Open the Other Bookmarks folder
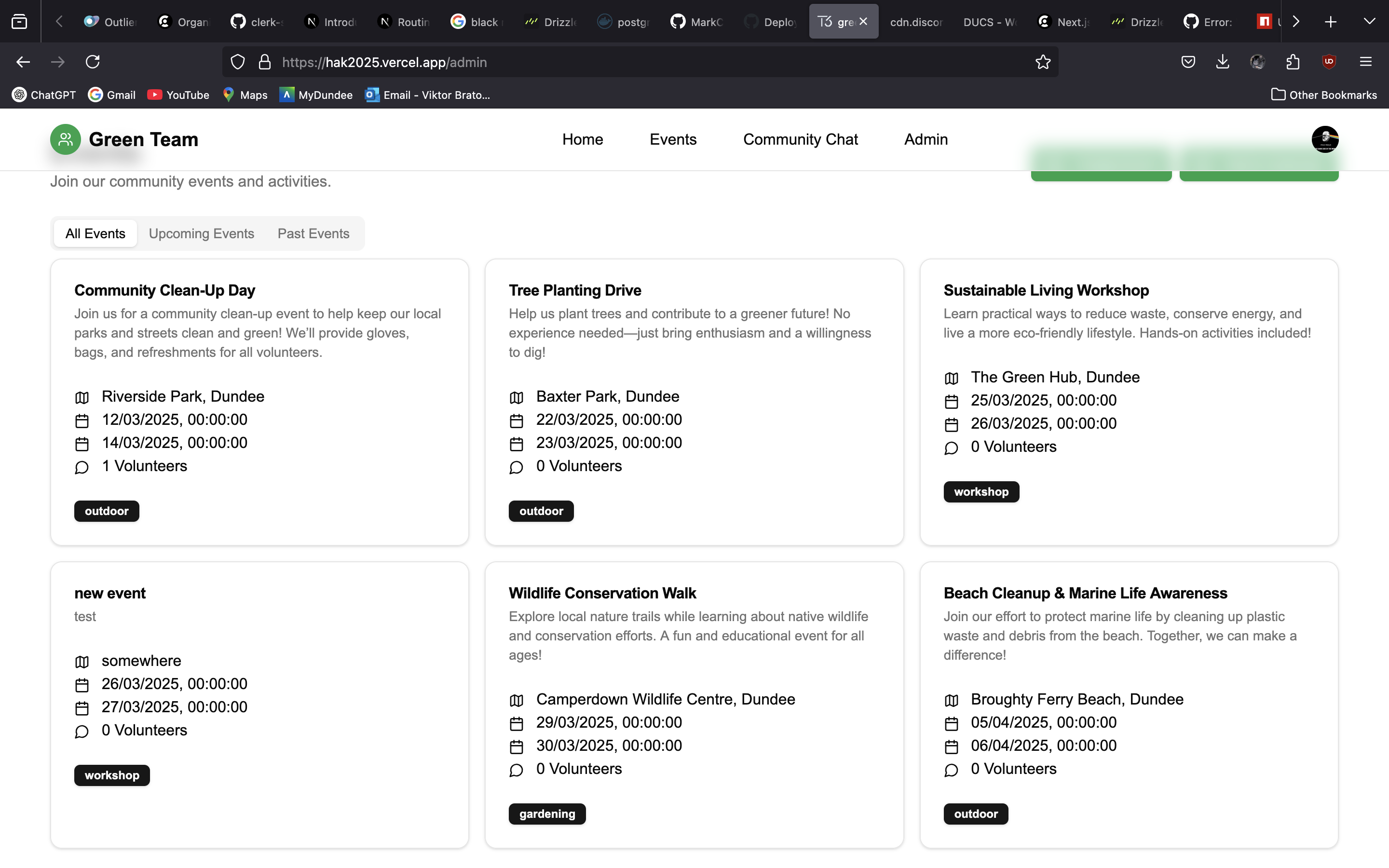This screenshot has height=868, width=1389. pyautogui.click(x=1324, y=95)
